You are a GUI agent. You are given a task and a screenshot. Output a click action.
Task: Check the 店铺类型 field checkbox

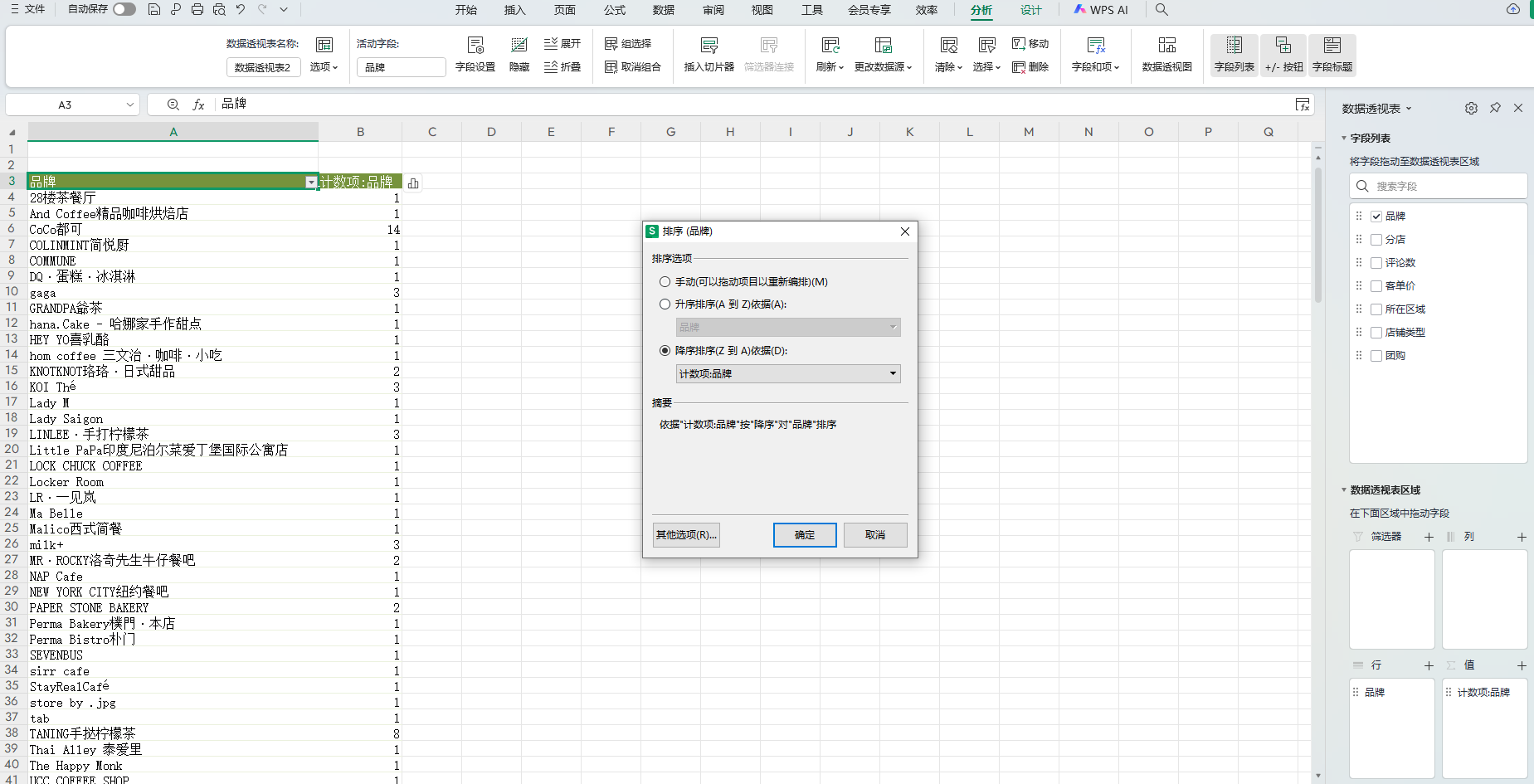1376,333
